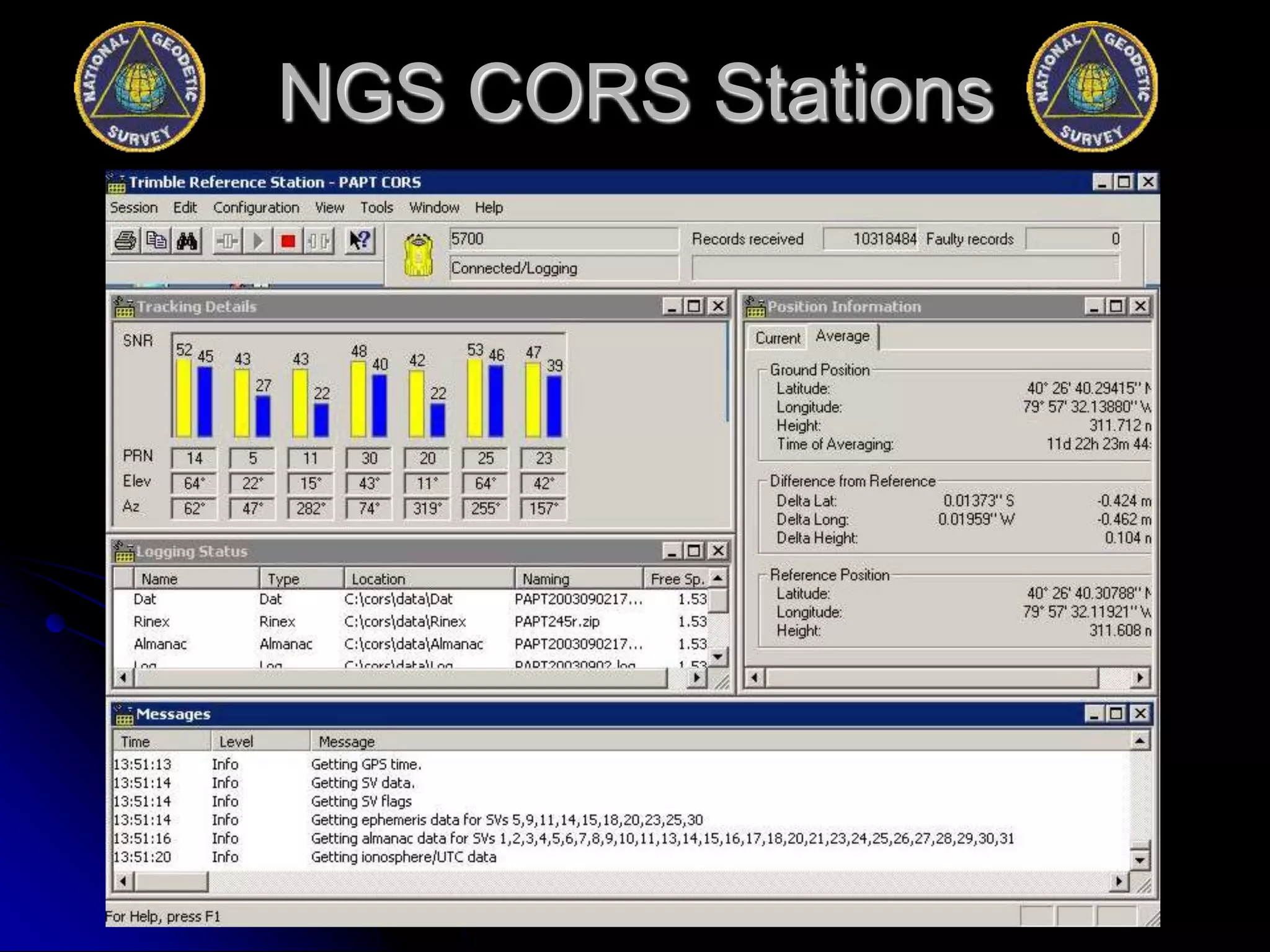Select the Rinex row in Logging Status
The width and height of the screenshot is (1270, 952).
pyautogui.click(x=411, y=622)
